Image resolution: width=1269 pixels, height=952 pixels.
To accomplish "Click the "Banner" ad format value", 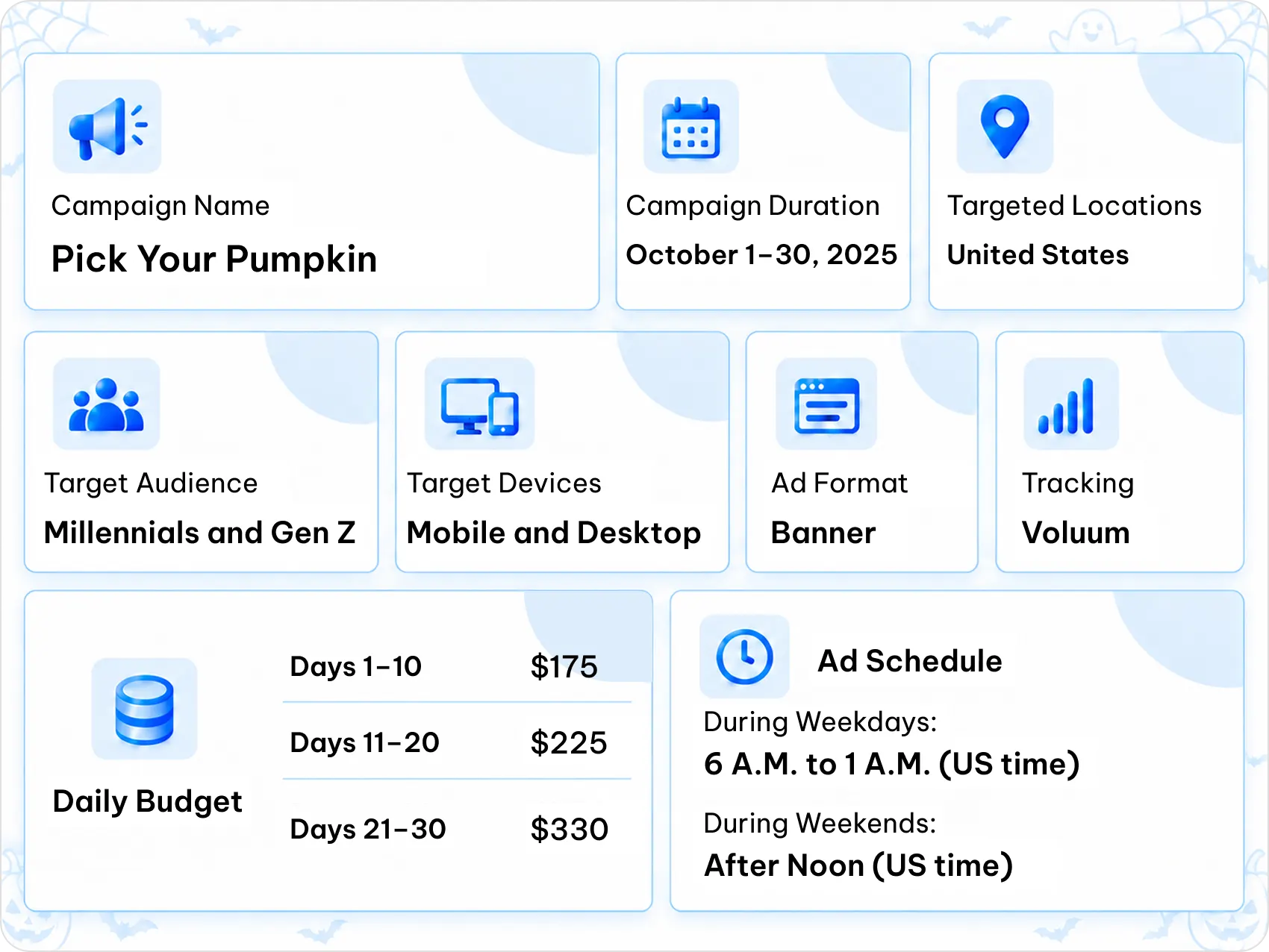I will click(823, 533).
